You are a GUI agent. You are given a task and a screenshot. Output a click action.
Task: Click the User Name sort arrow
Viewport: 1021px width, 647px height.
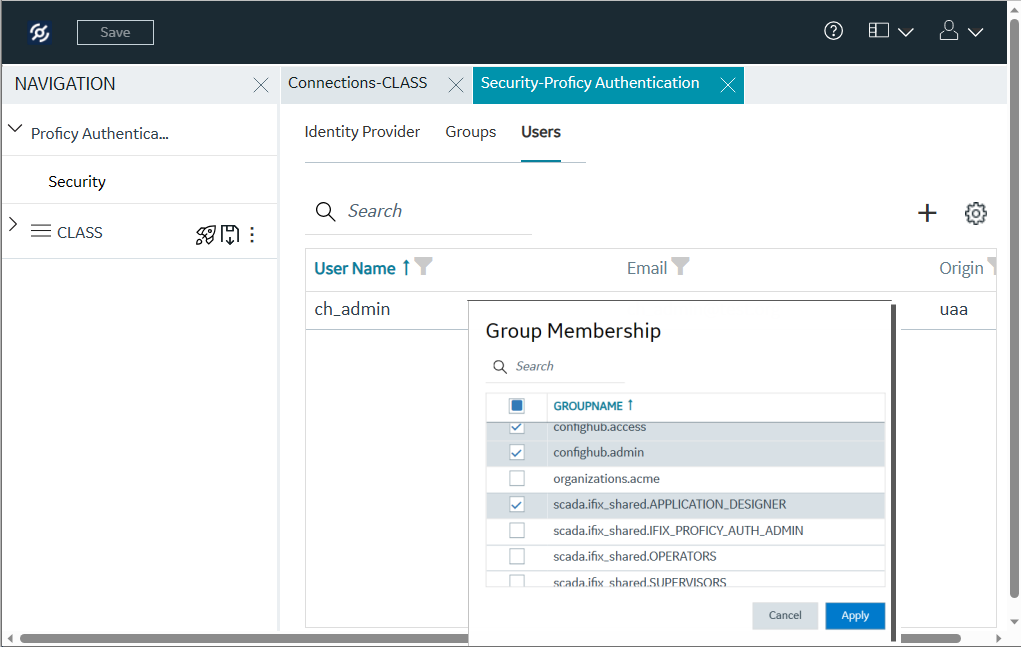pos(406,267)
